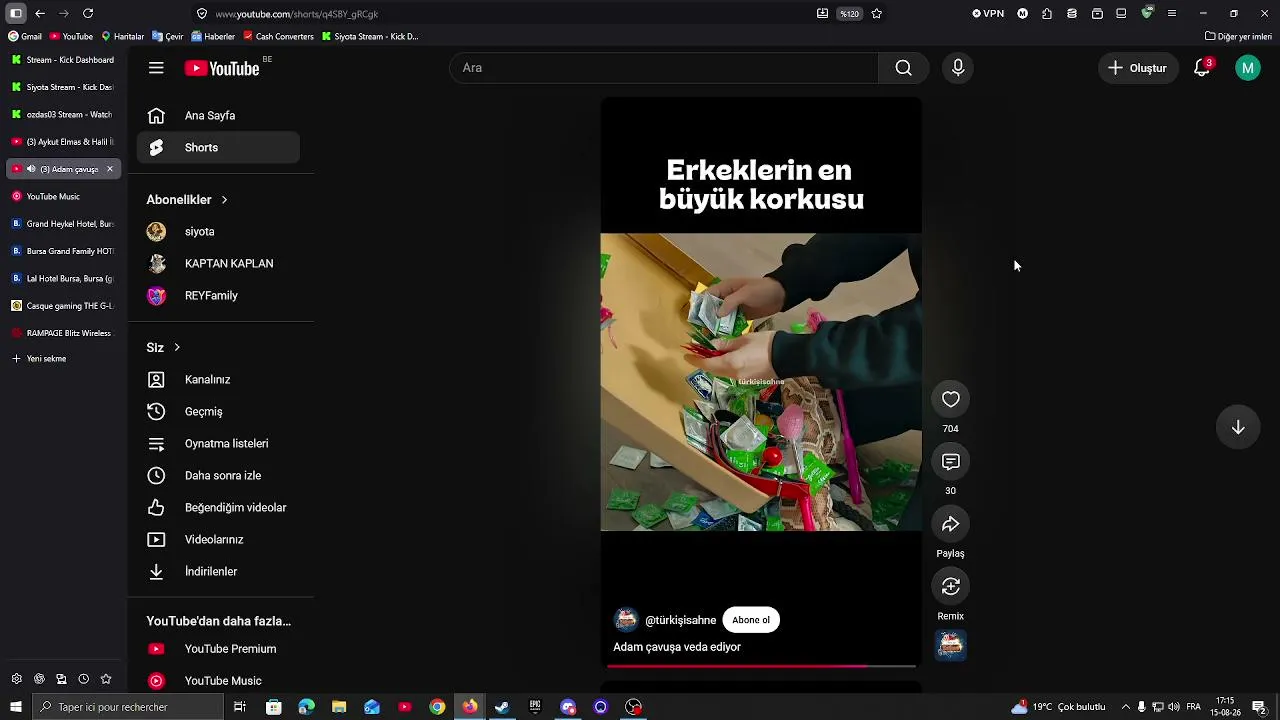Open the Firefox application menu
The height and width of the screenshot is (720, 1280).
1172,14
